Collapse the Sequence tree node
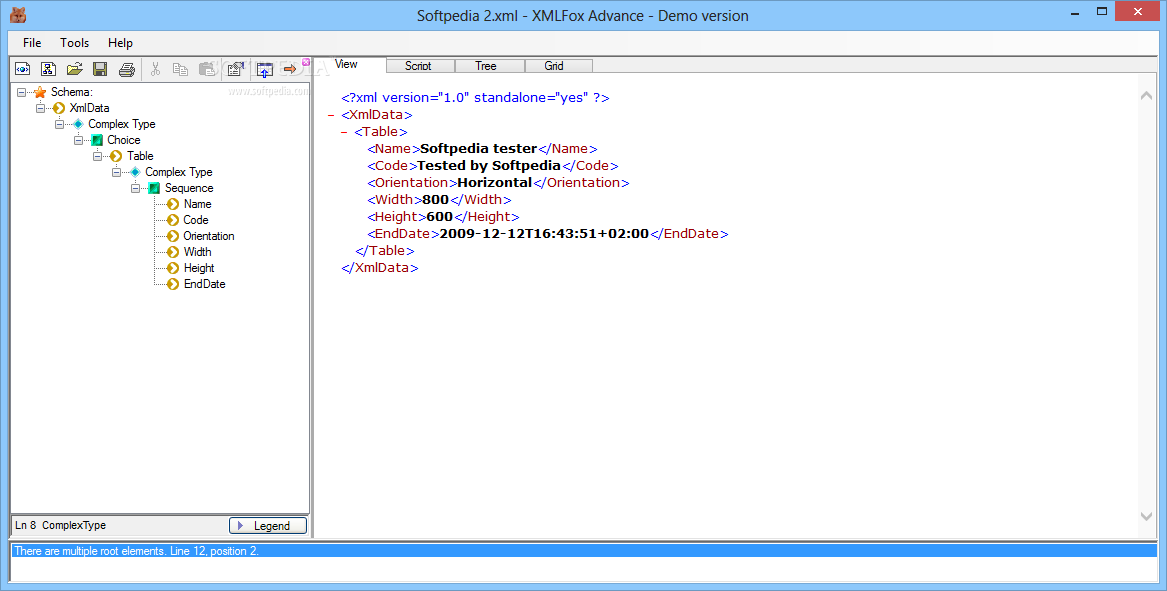The width and height of the screenshot is (1167, 591). click(x=135, y=188)
